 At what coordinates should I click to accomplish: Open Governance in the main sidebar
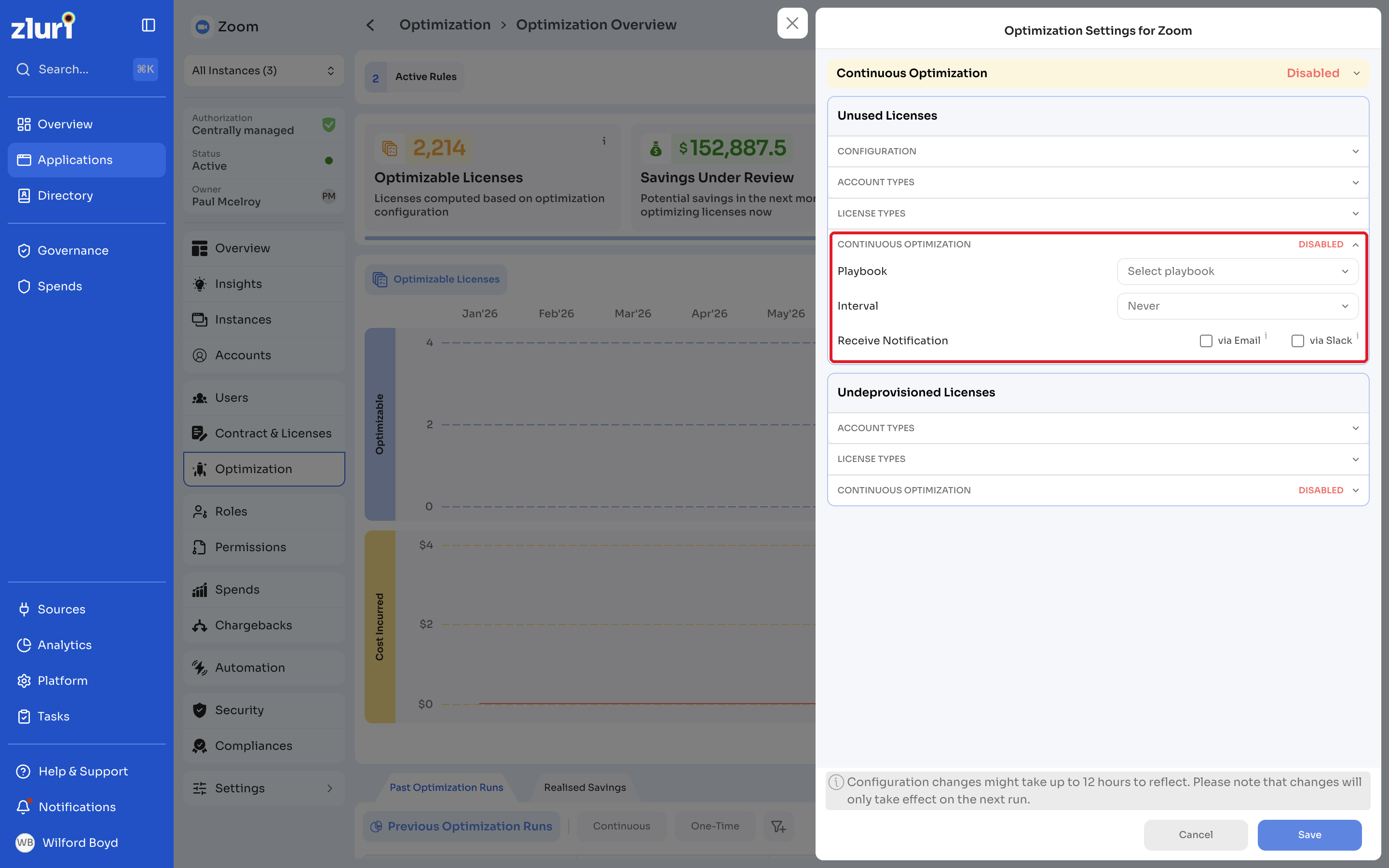point(87,250)
